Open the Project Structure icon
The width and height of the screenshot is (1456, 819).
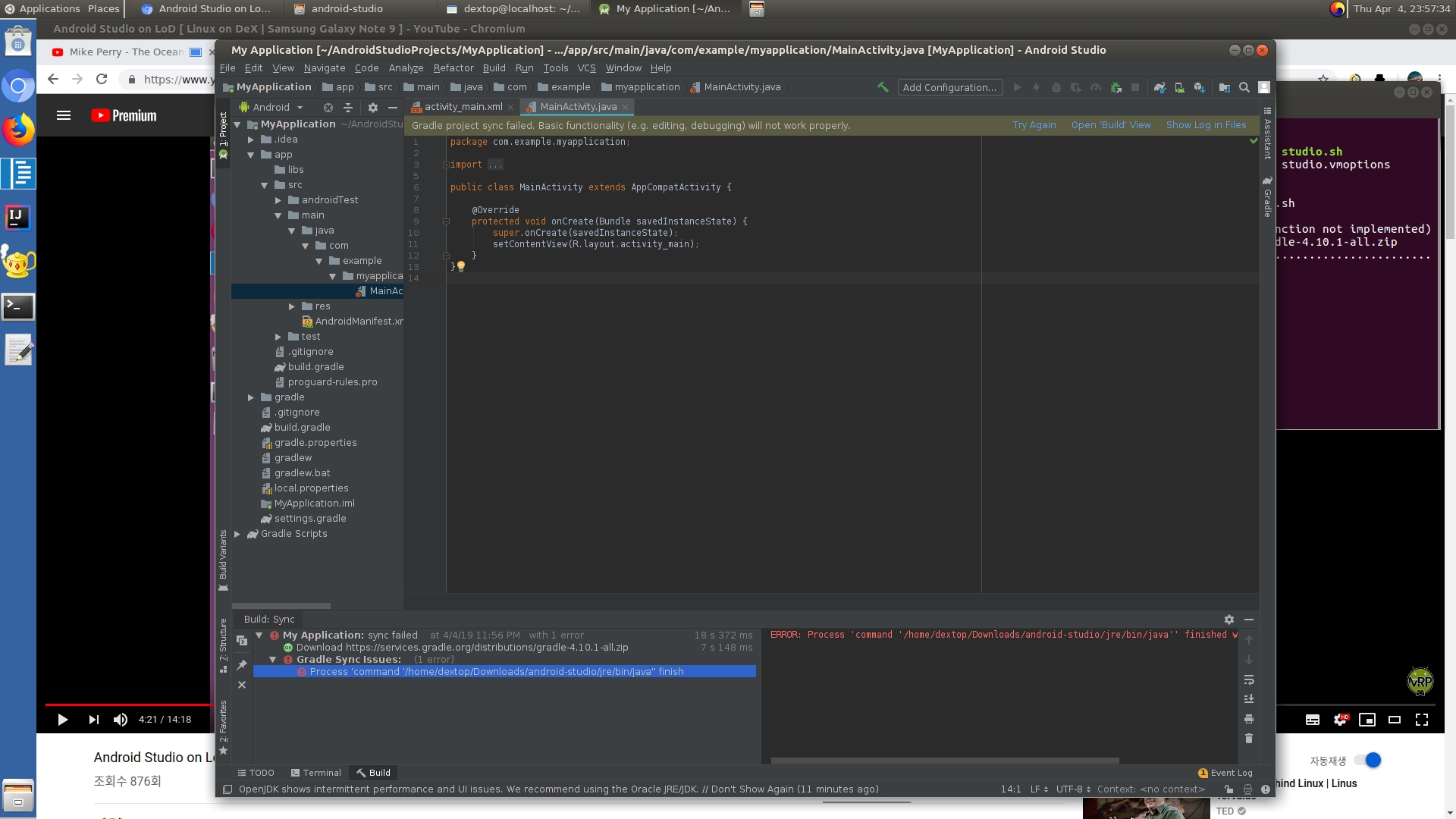pyautogui.click(x=1224, y=87)
